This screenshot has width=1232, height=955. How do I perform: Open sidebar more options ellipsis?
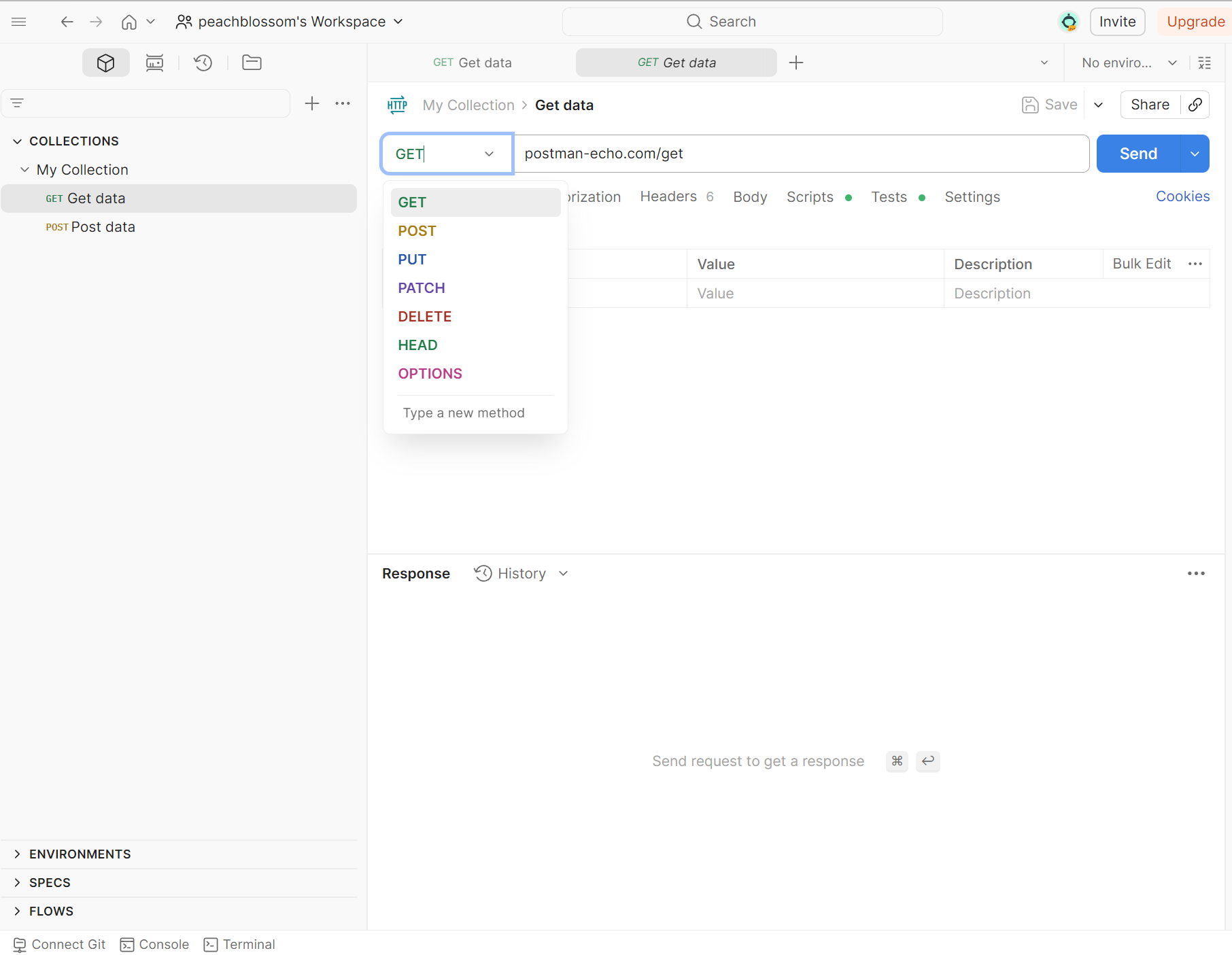point(343,103)
